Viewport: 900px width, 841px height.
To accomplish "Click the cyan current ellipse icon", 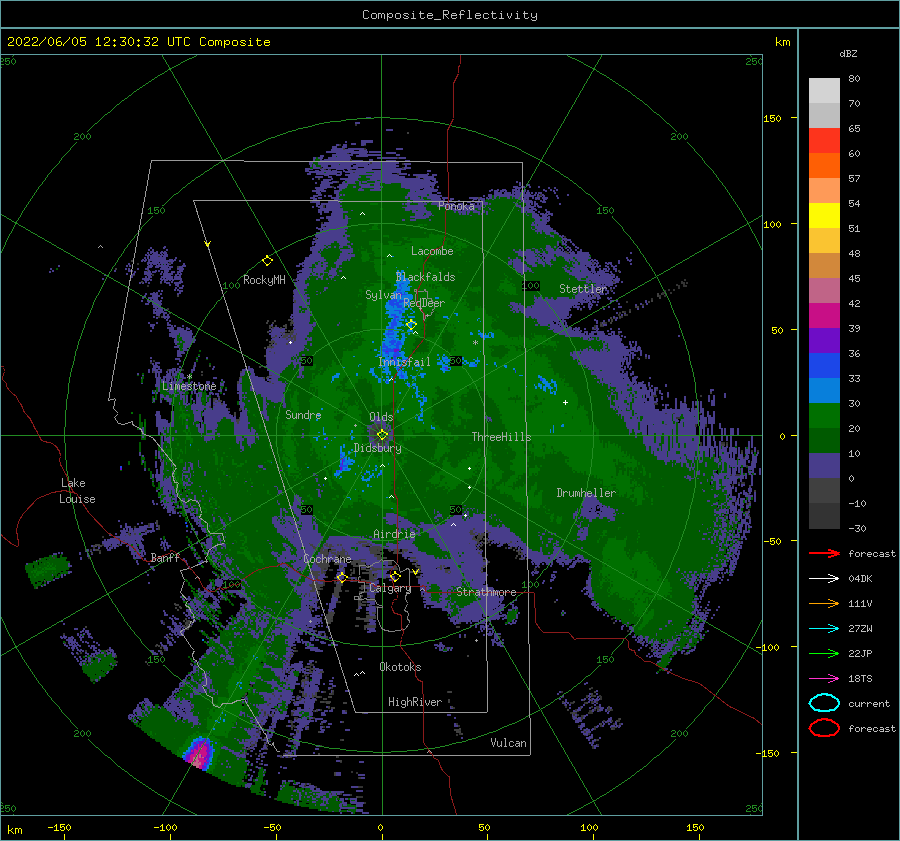I will [x=824, y=703].
